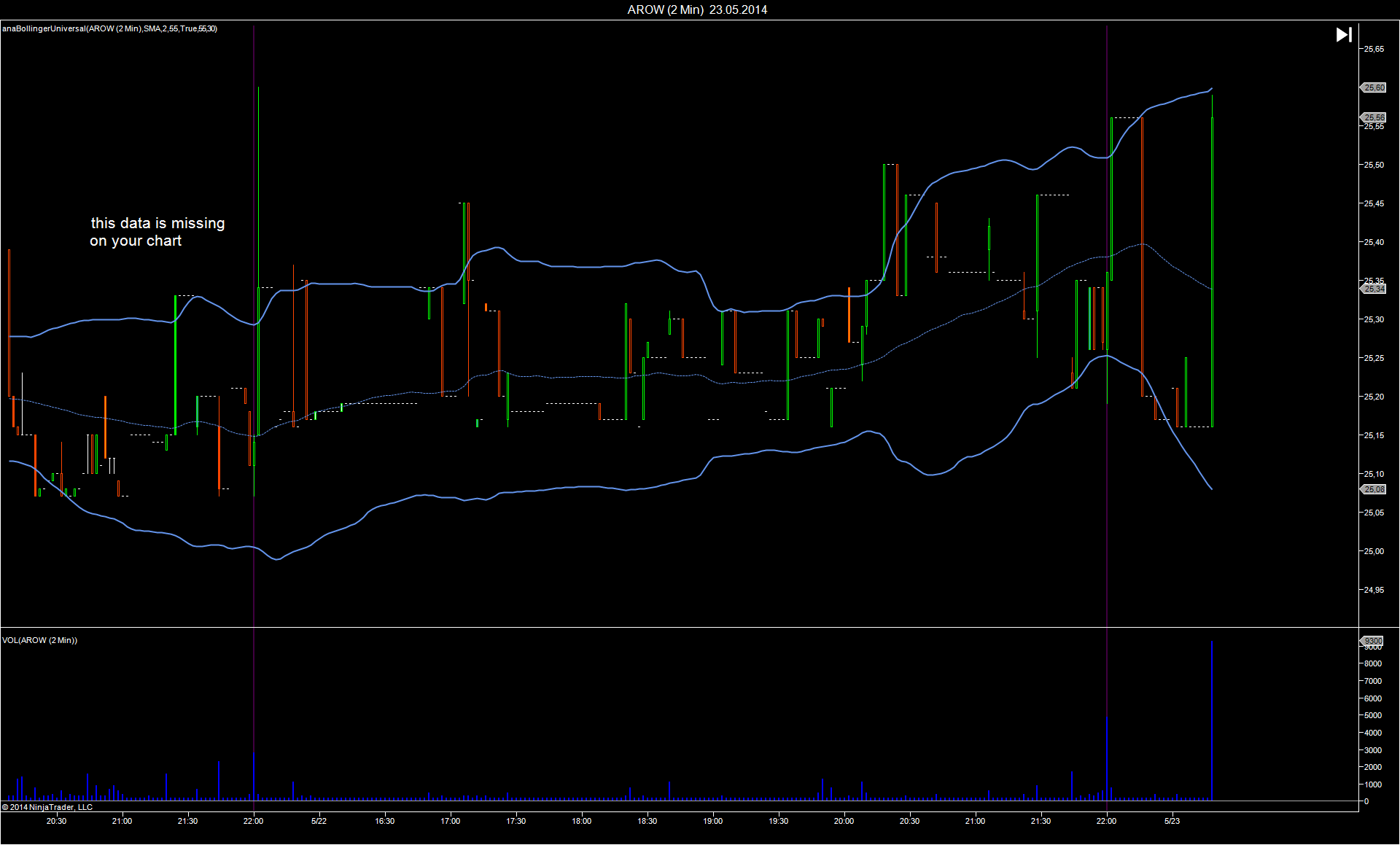Click the 17:00 time axis label
Screen dimensions: 1400x845
point(450,821)
